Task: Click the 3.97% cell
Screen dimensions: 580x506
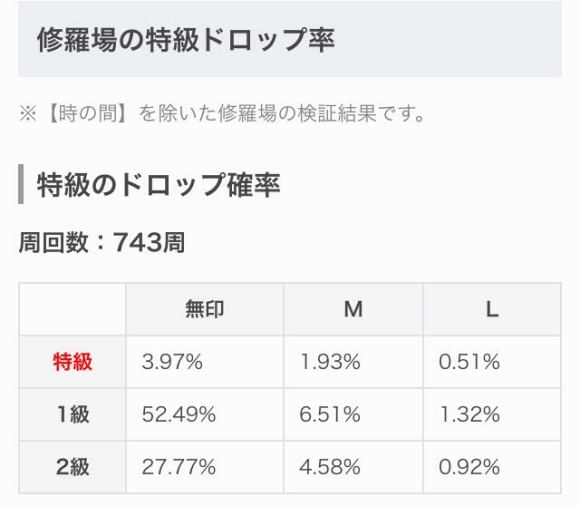Action: point(205,362)
